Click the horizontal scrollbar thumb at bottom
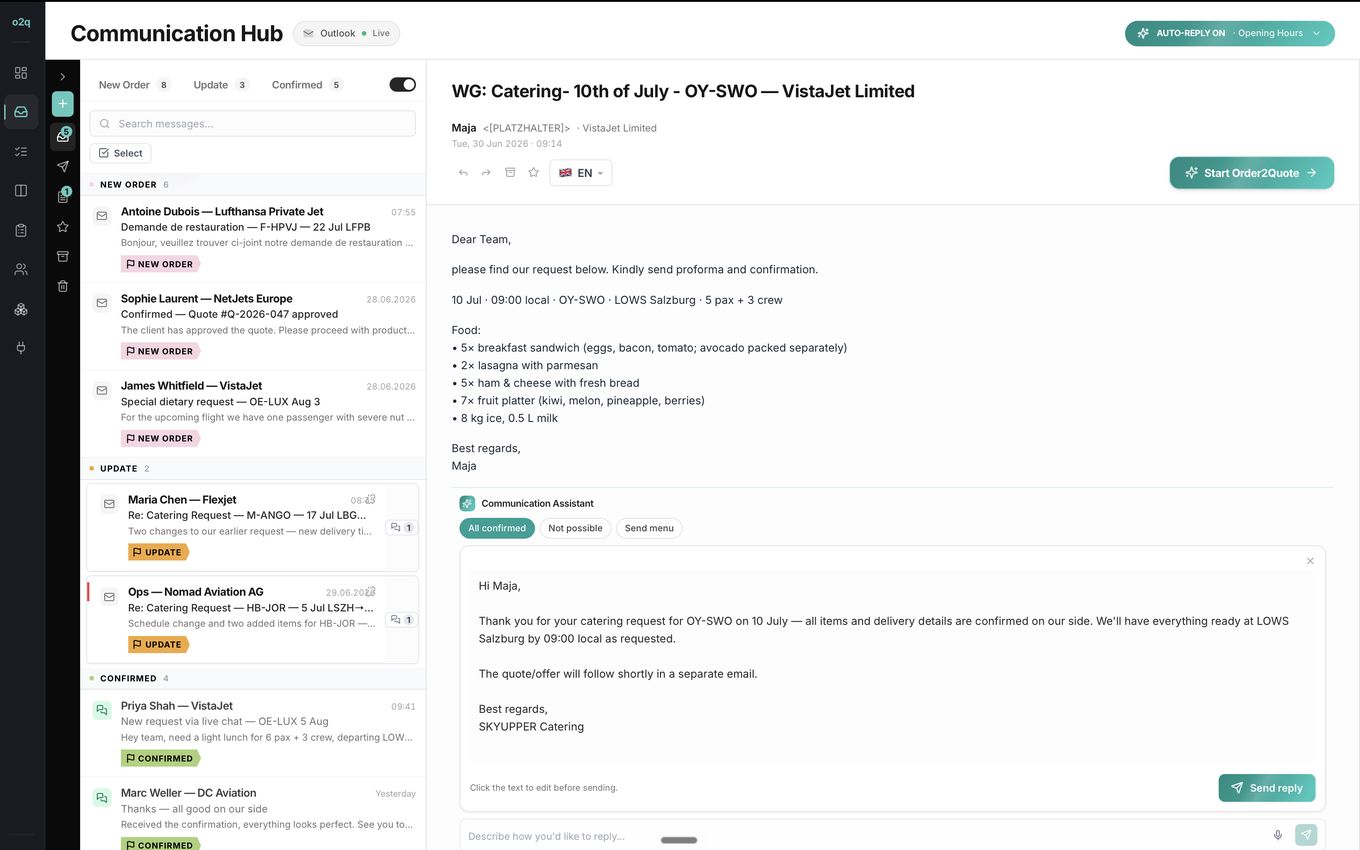The image size is (1360, 850). click(679, 840)
